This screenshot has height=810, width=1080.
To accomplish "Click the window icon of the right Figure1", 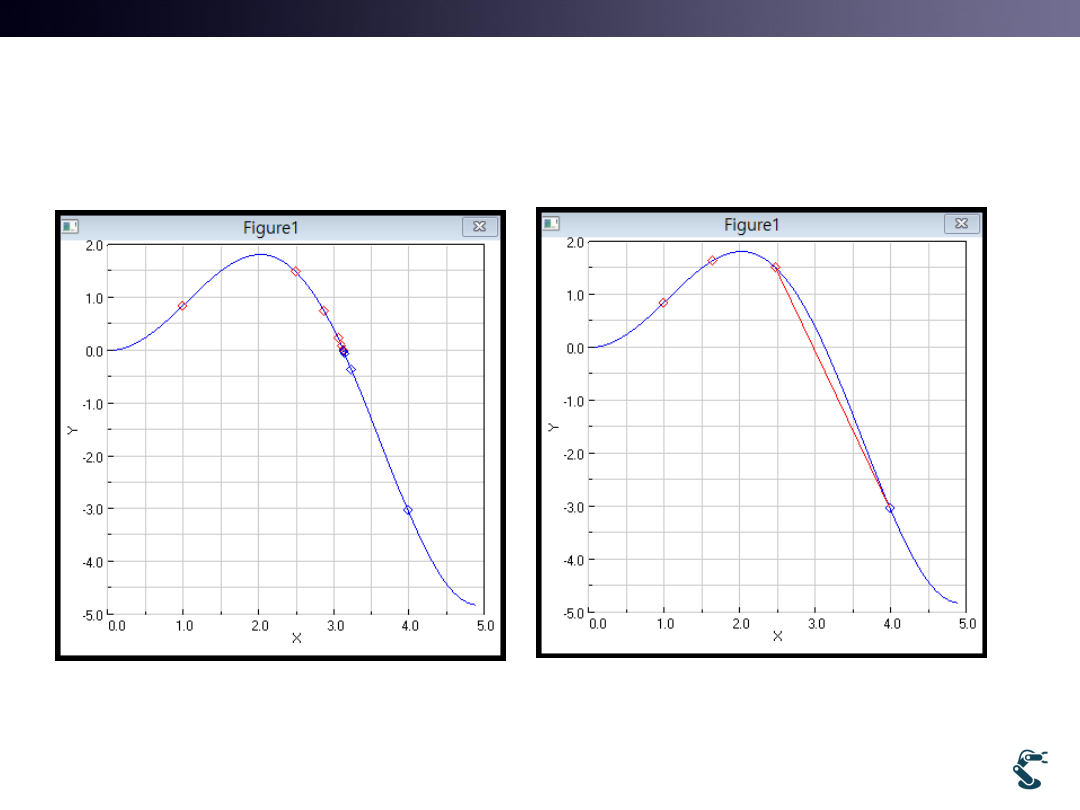I will point(551,223).
